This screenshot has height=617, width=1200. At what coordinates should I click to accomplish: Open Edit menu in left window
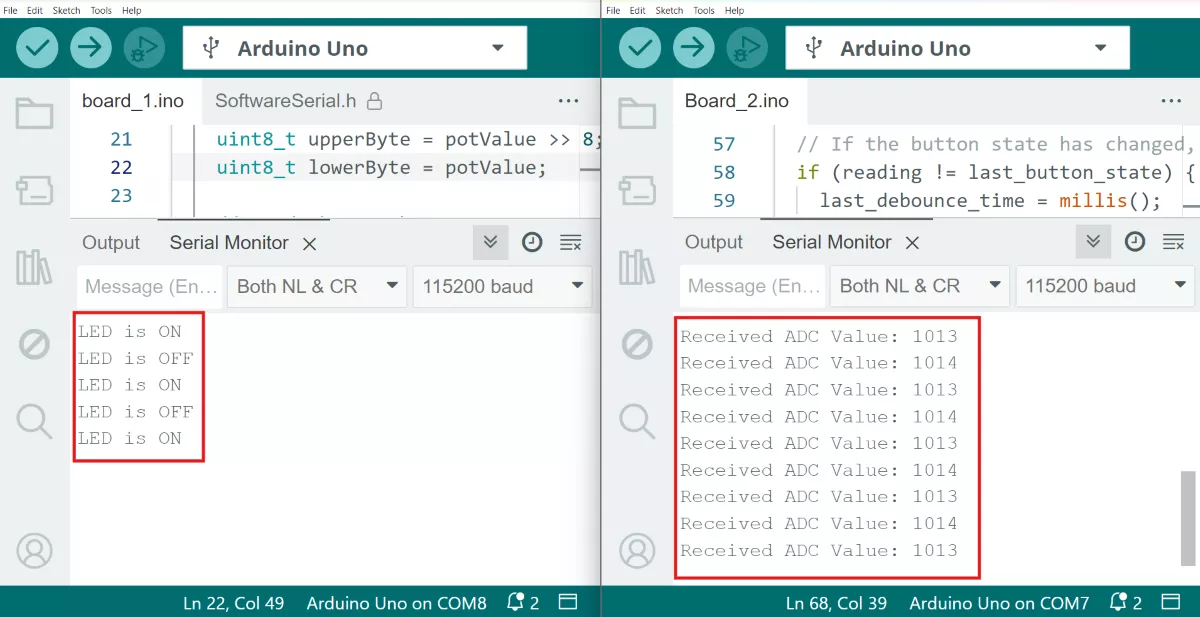point(35,10)
